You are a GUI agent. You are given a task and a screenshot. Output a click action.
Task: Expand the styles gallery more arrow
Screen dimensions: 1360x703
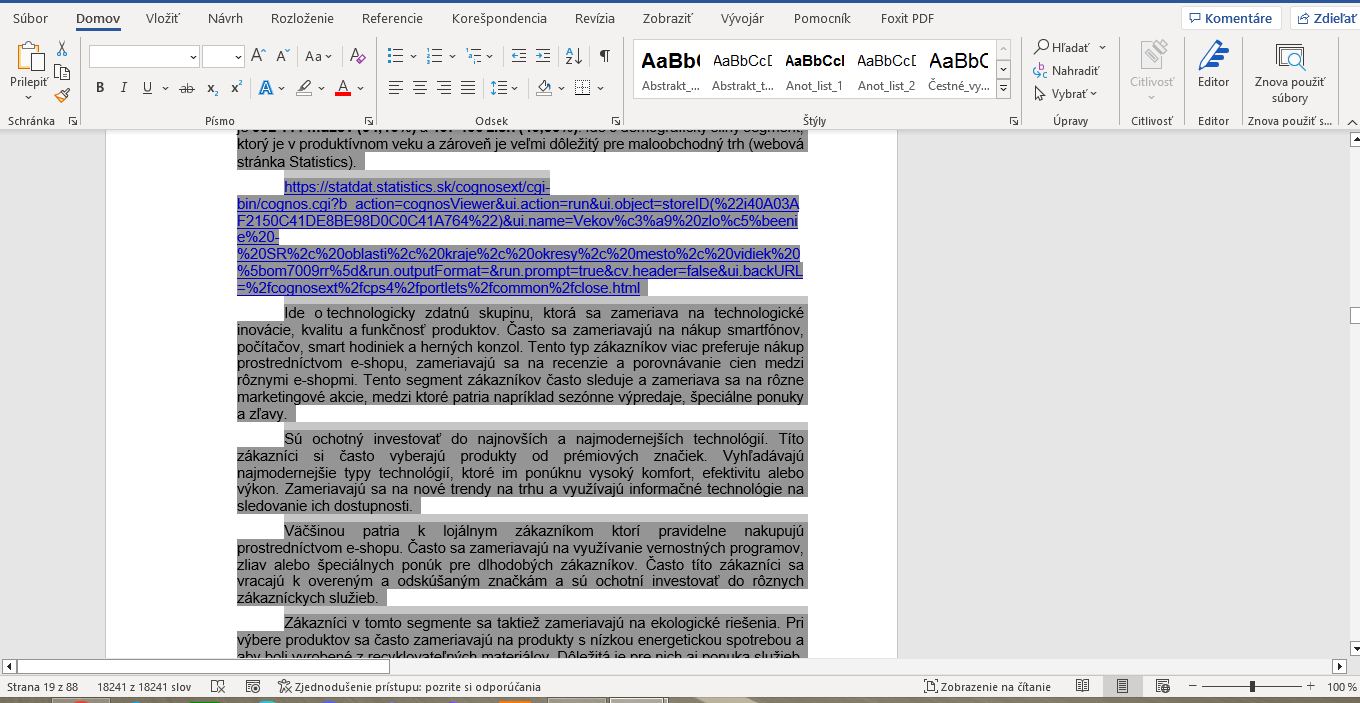1004,89
